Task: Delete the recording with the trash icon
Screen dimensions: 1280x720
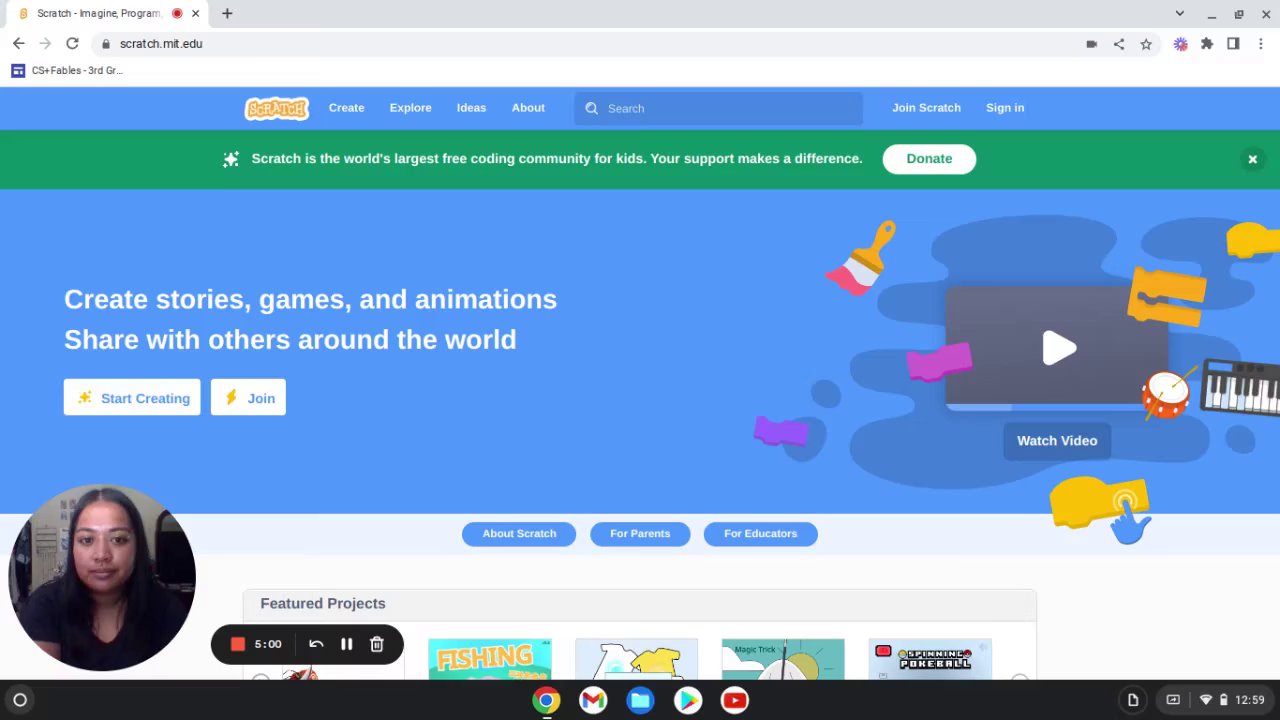Action: click(x=377, y=644)
